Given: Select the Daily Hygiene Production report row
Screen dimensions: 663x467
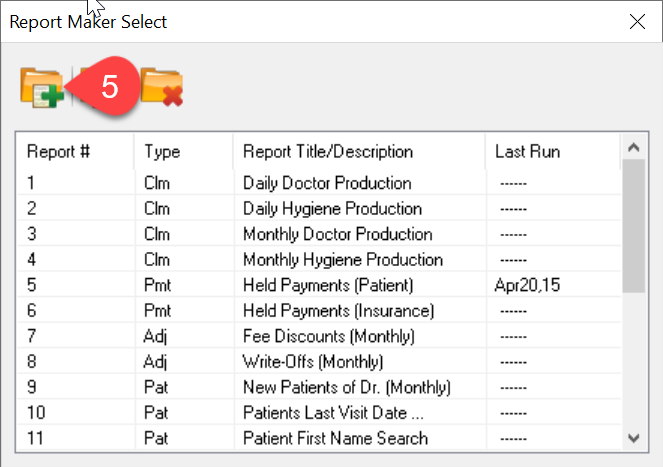Looking at the screenshot, I should click(x=319, y=209).
